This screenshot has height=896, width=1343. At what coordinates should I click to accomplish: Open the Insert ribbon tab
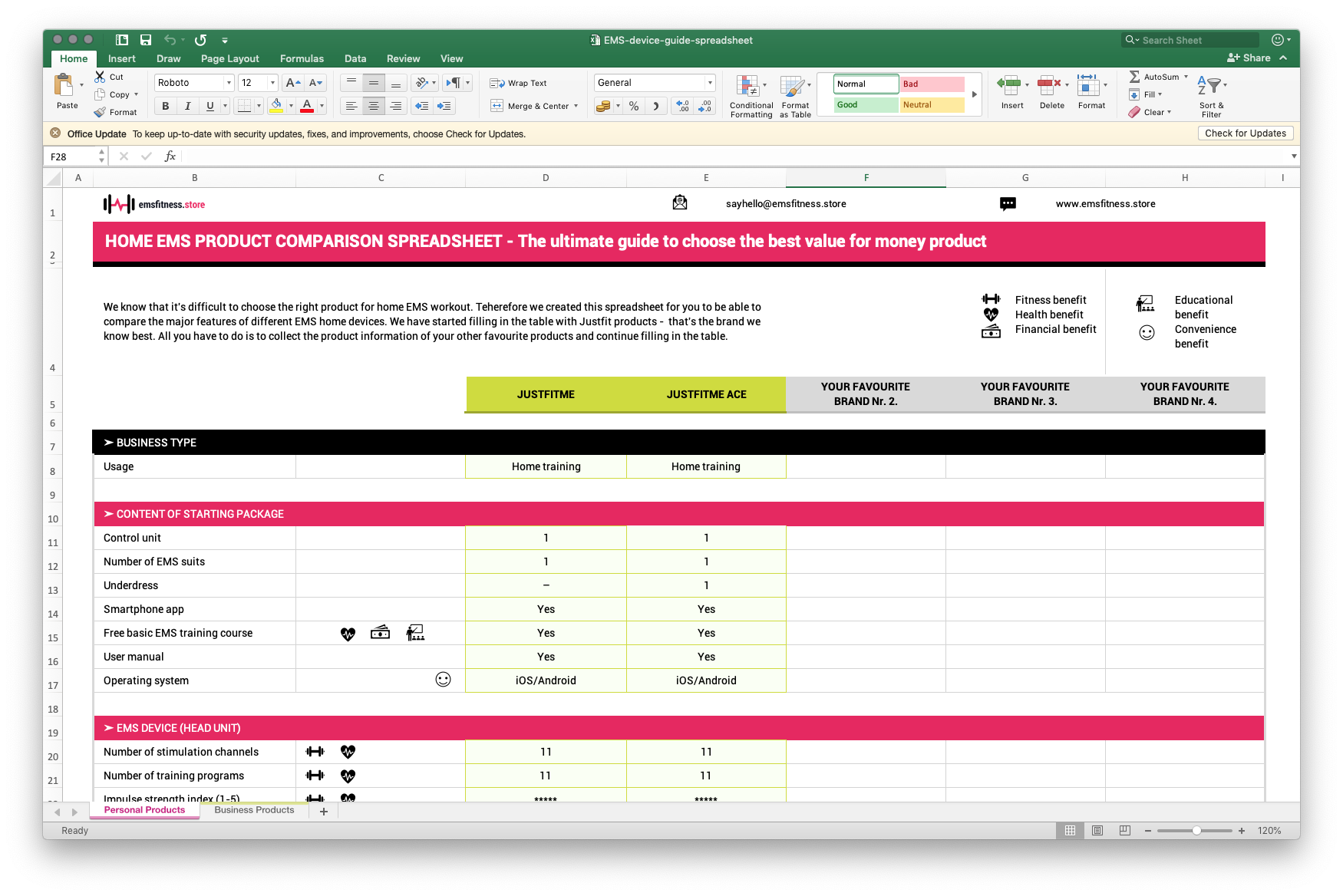tap(121, 58)
